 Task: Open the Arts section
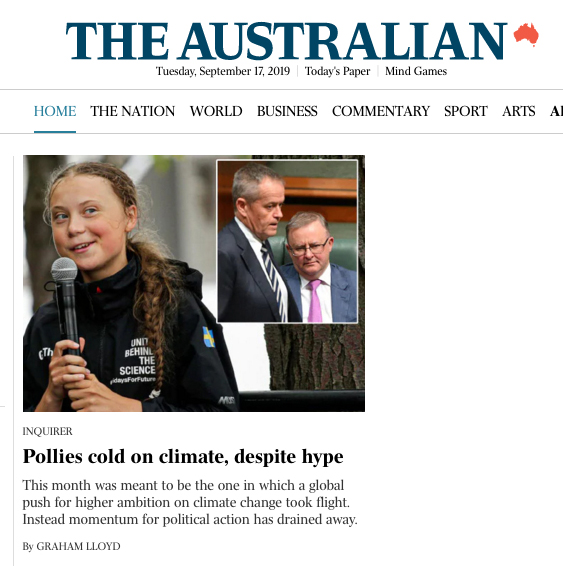point(519,111)
